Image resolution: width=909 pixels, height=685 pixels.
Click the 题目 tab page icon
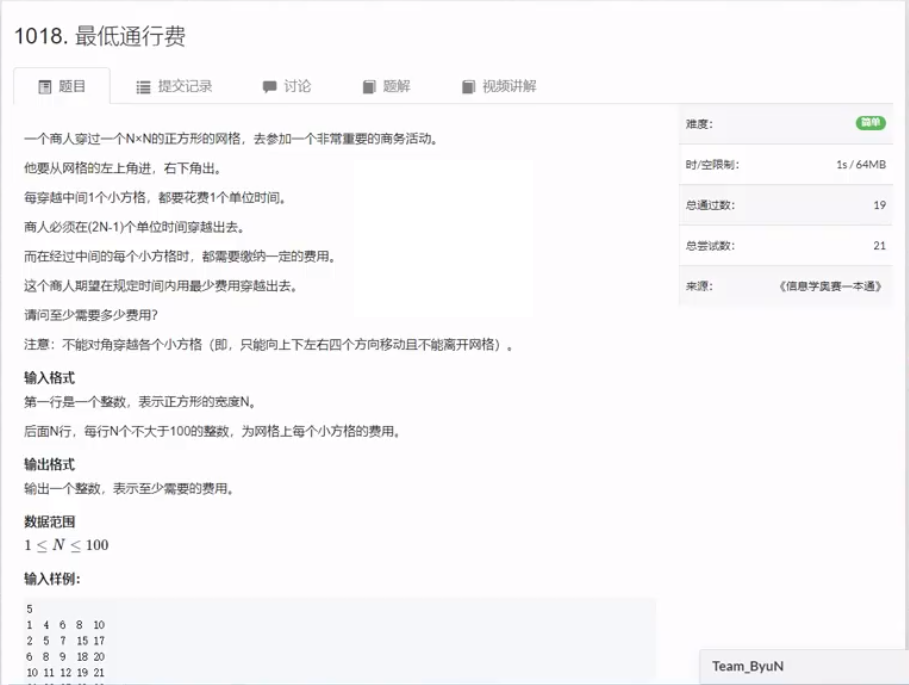click(45, 87)
